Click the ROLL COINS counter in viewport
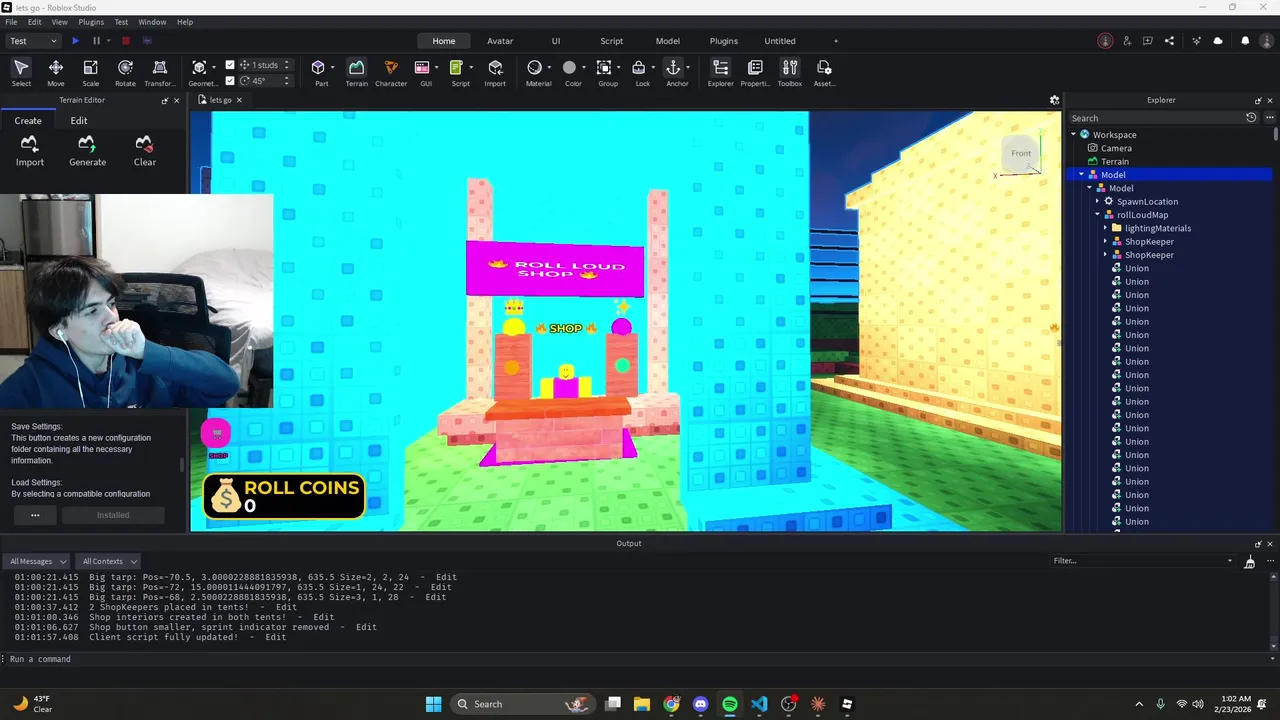 pyautogui.click(x=284, y=496)
